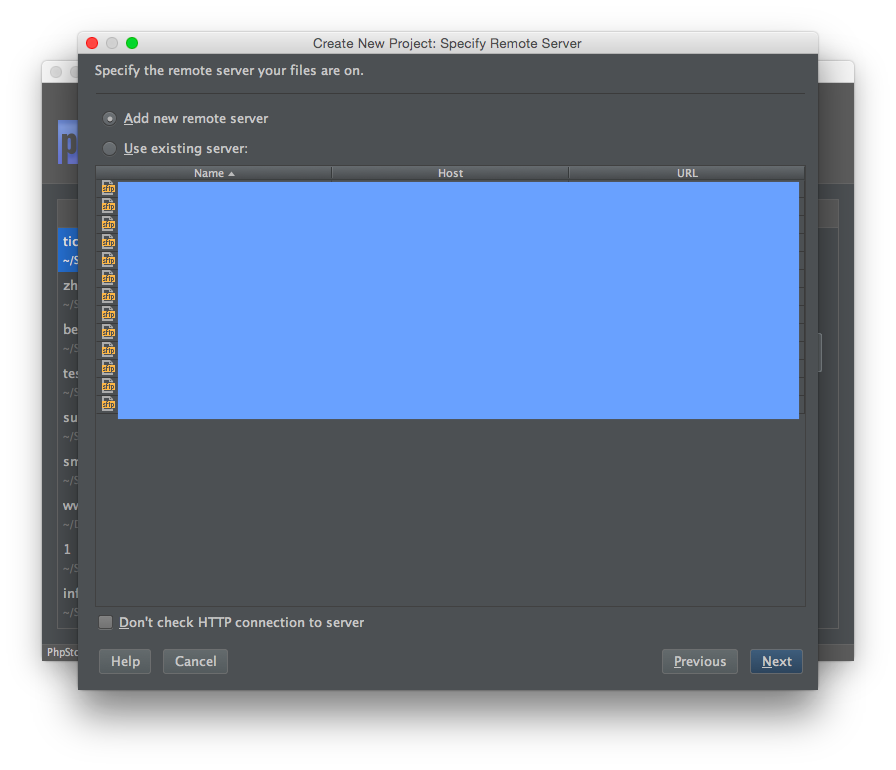
Task: Choose the Use existing server radio button
Action: (110, 149)
